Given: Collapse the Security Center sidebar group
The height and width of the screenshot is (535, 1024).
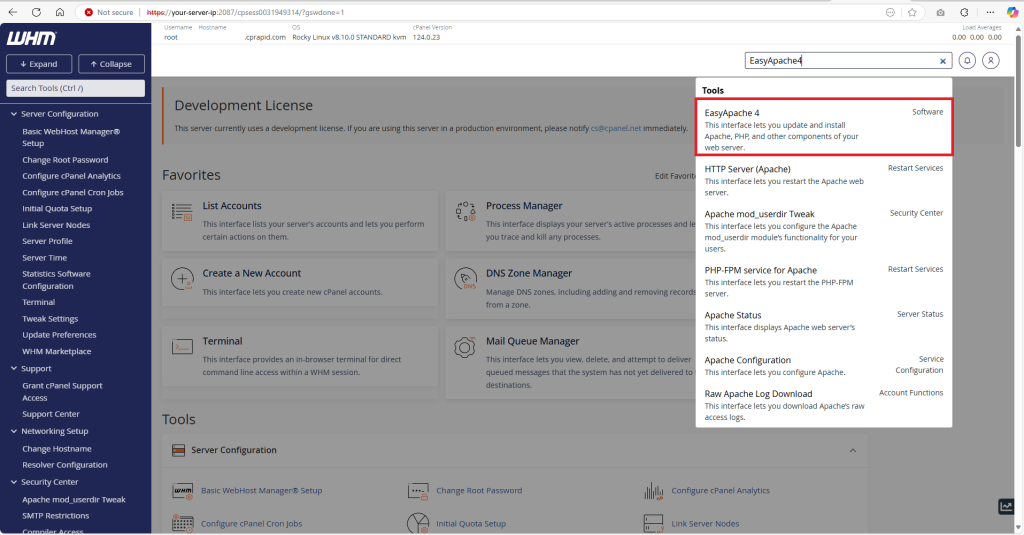Looking at the screenshot, I should tap(12, 482).
